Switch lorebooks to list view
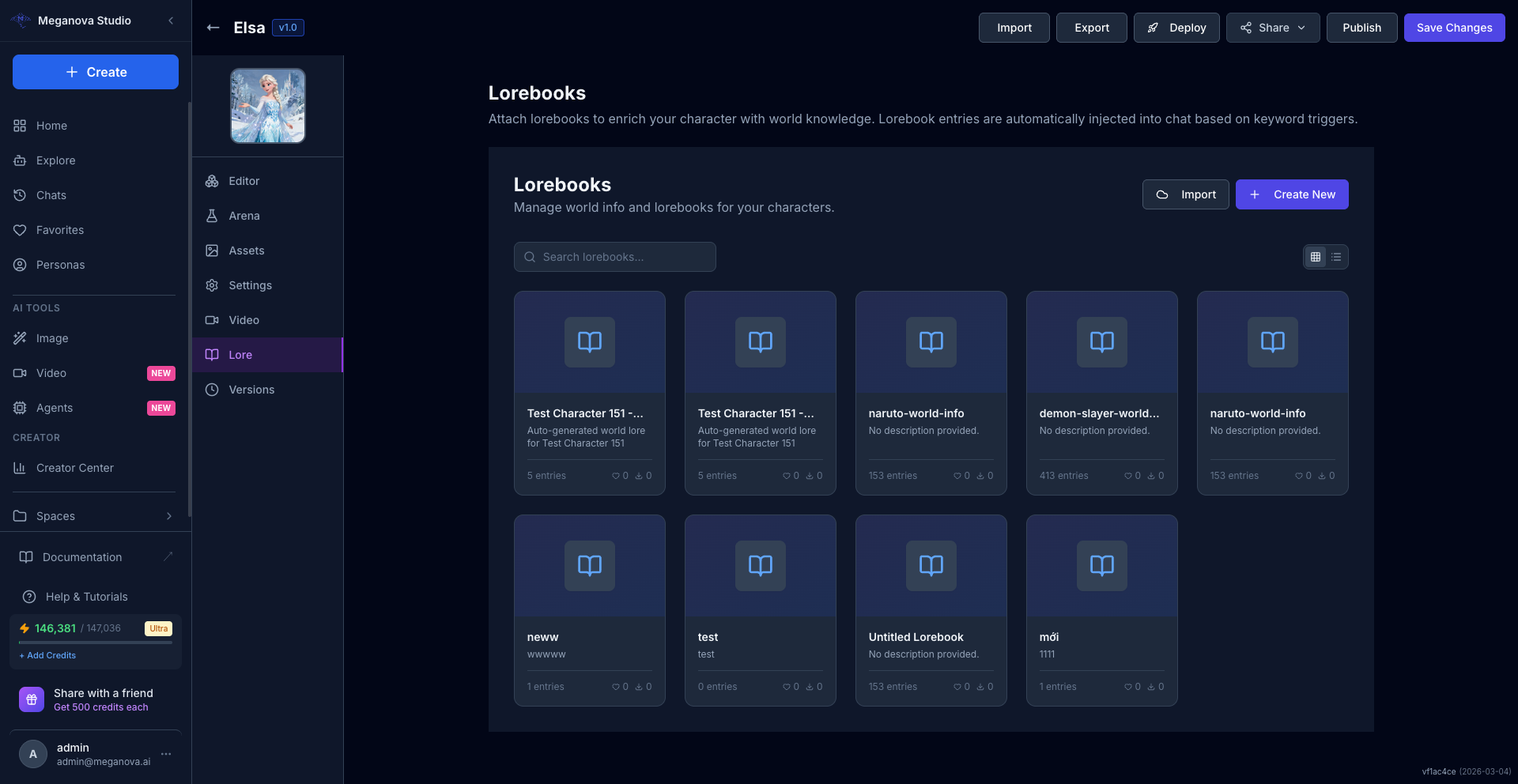 coord(1336,257)
